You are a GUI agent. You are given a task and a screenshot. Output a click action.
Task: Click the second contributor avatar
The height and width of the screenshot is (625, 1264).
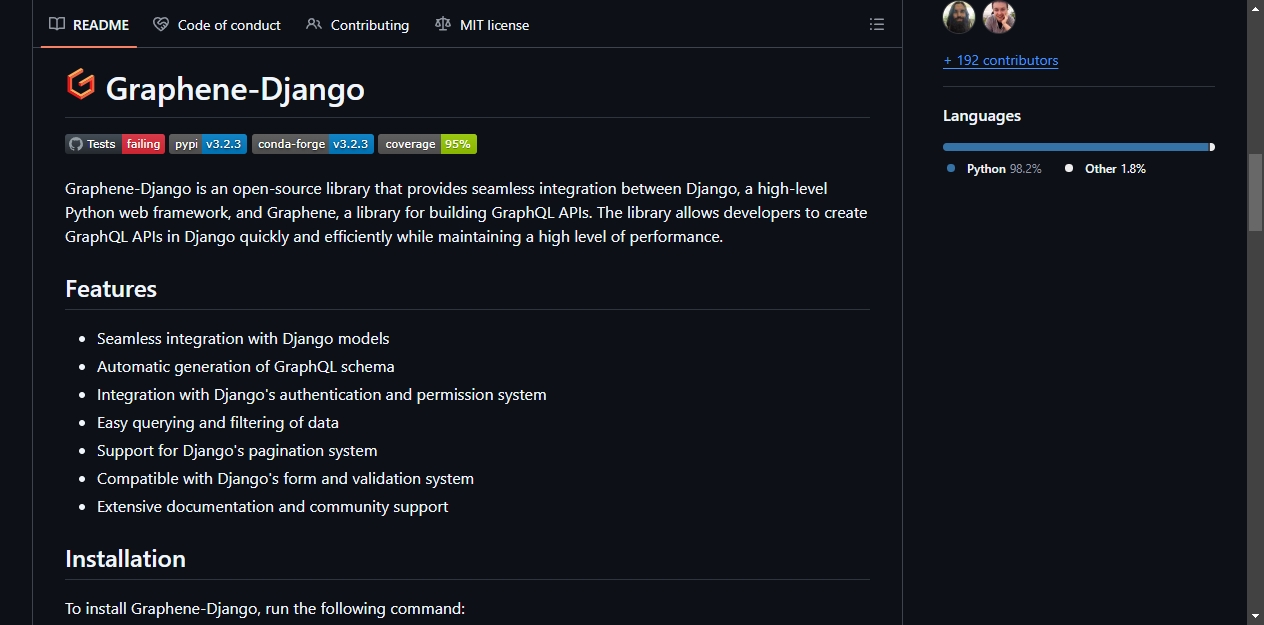(999, 16)
